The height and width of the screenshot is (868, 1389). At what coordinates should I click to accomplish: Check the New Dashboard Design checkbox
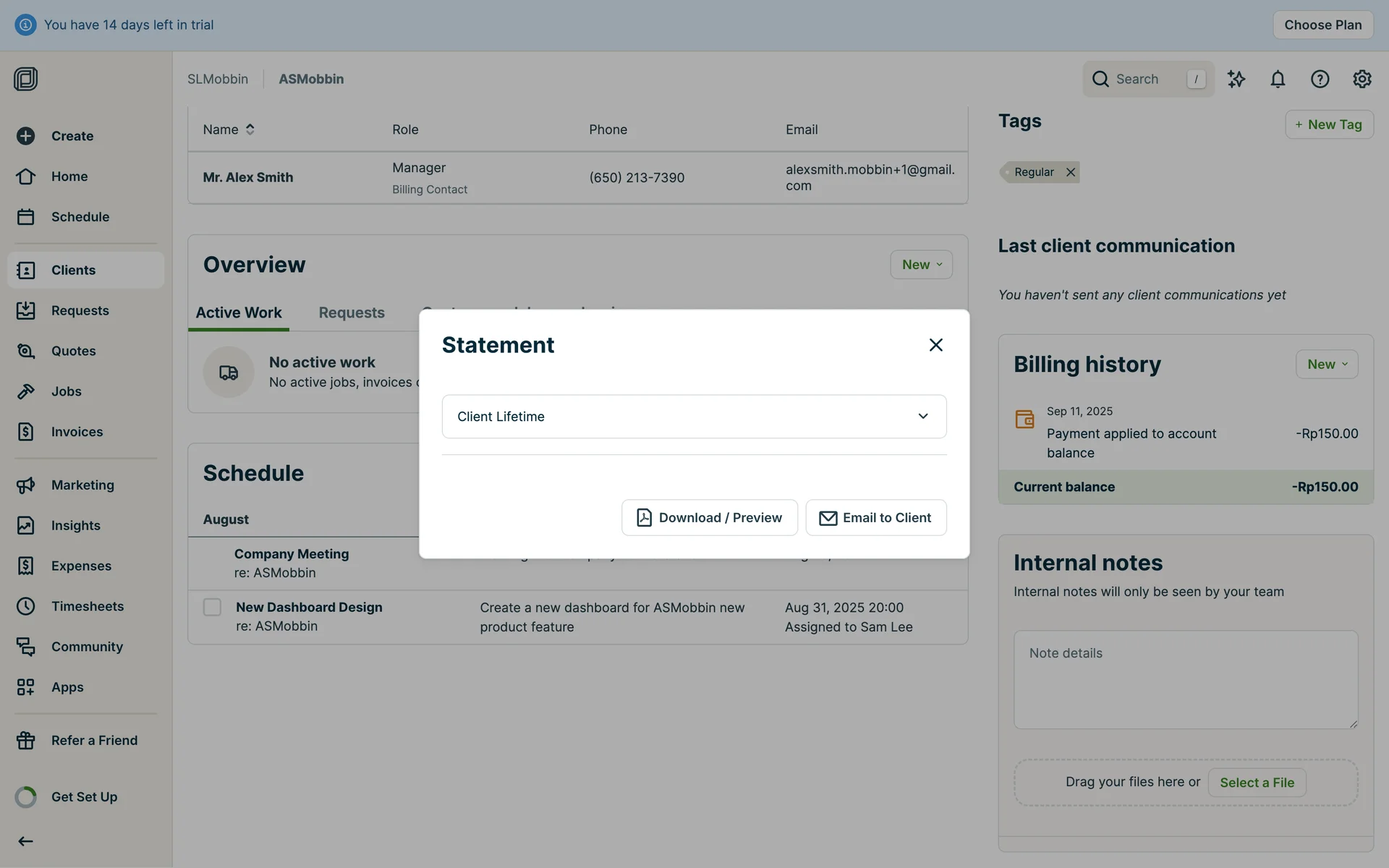pos(212,607)
